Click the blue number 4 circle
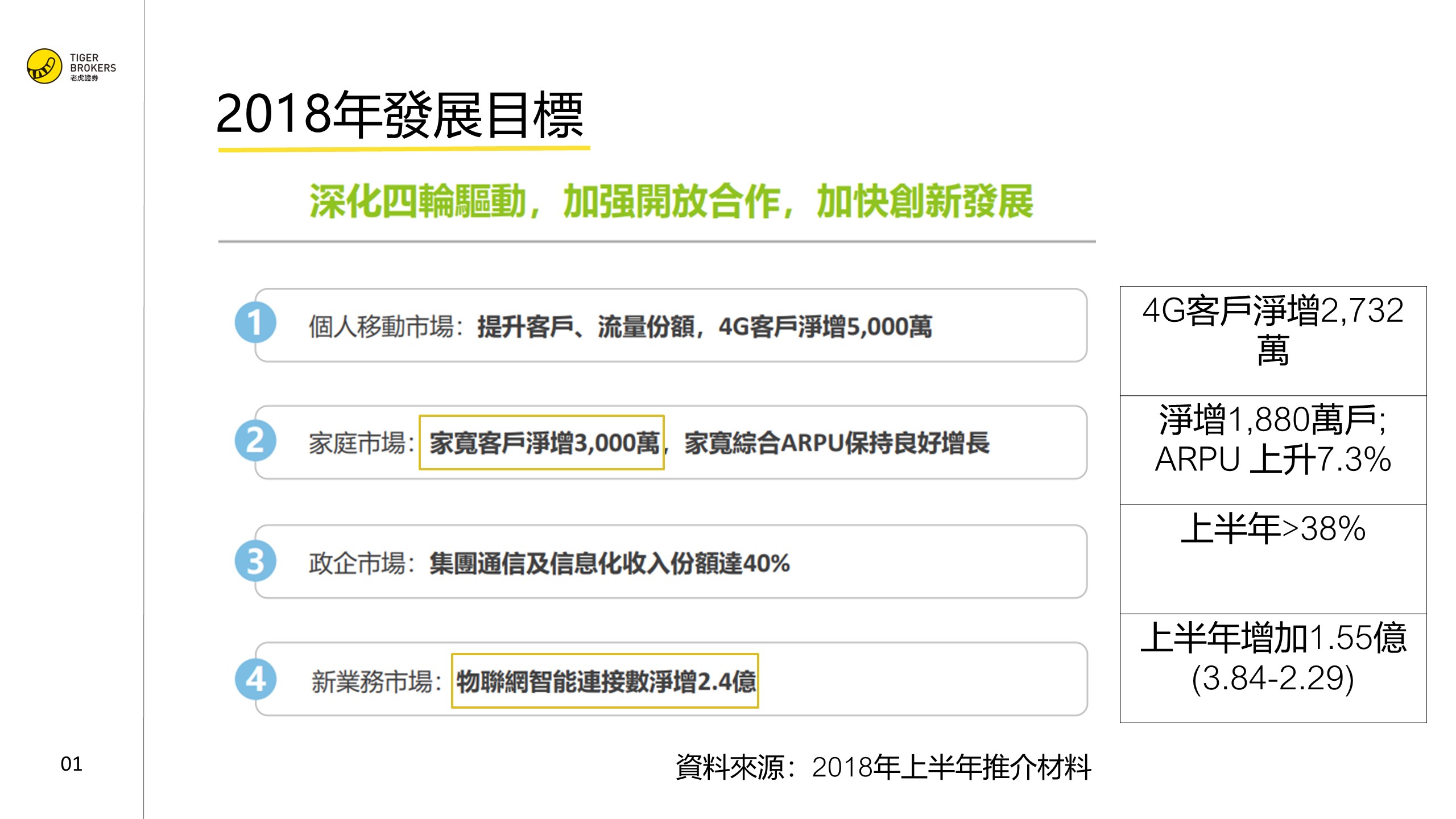Viewport: 1456px width, 819px height. point(255,679)
